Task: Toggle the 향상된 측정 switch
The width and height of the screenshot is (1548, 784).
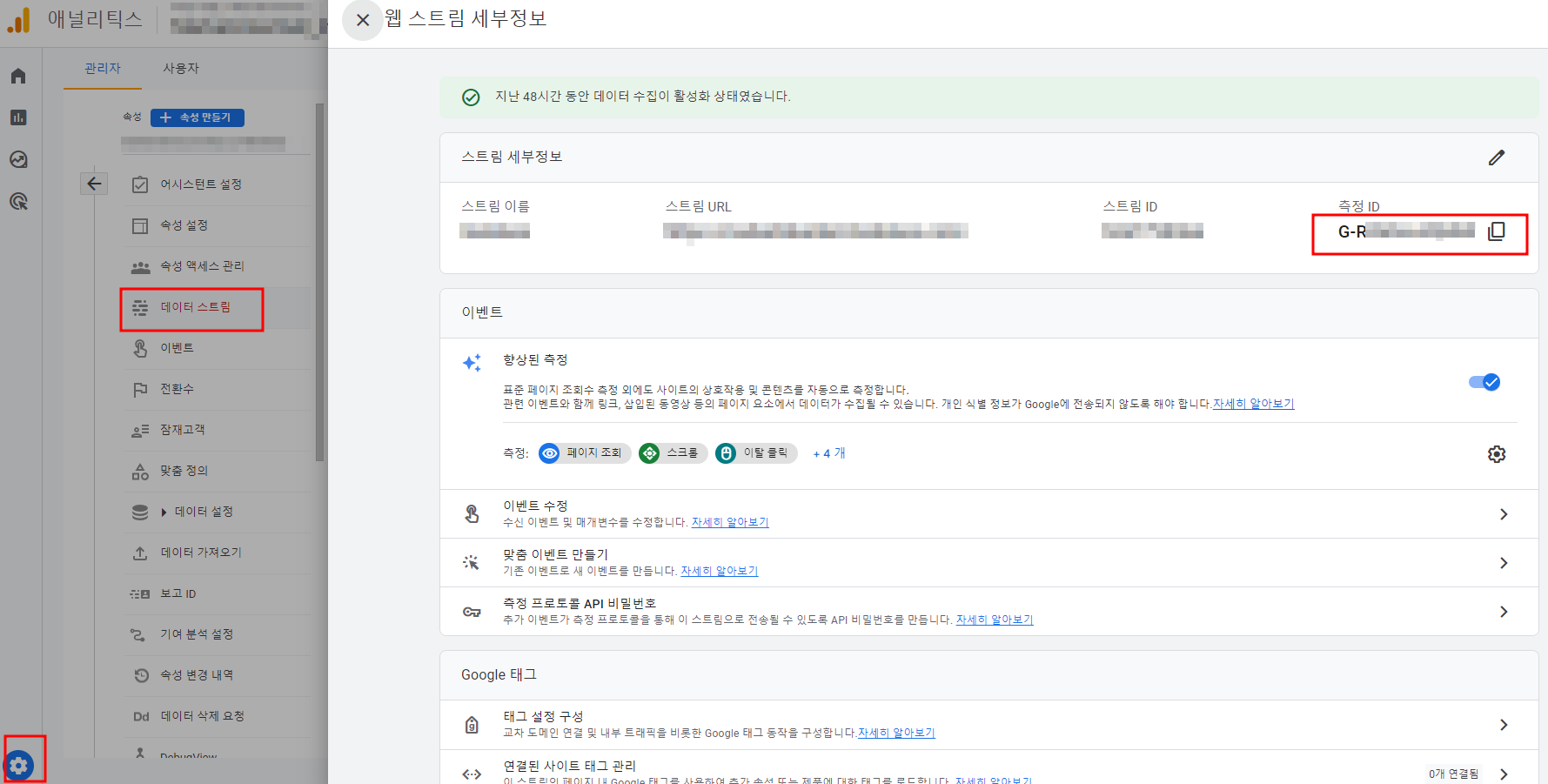Action: coord(1484,382)
